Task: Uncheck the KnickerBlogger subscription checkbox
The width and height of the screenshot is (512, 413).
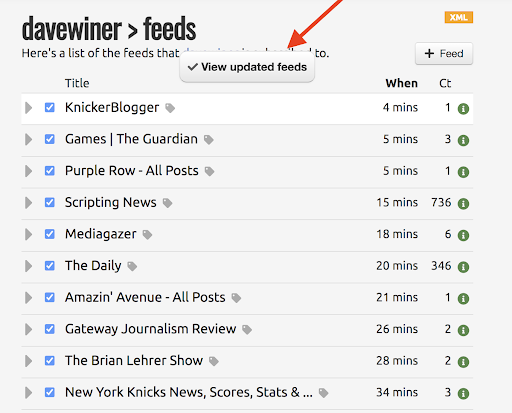Action: (50, 107)
